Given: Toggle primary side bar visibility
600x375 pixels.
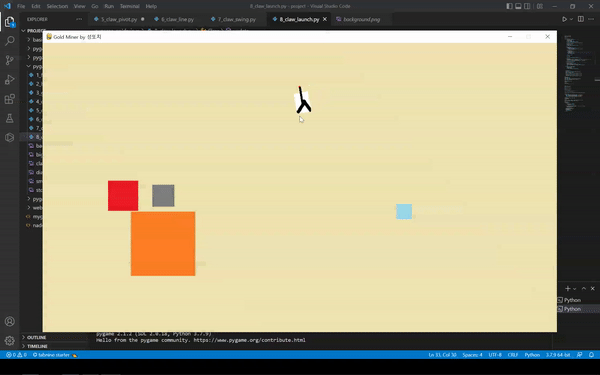Looking at the screenshot, I should pos(509,6).
